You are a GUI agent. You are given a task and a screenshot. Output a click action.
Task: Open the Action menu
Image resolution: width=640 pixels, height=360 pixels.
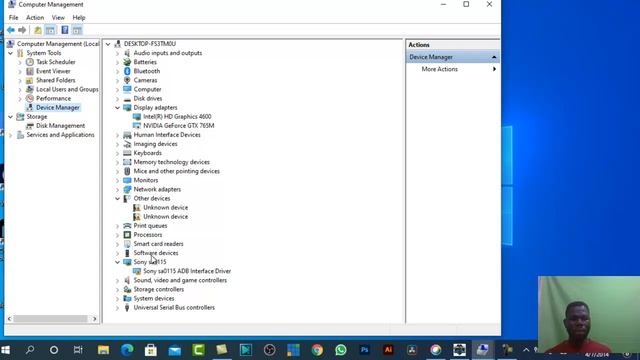[35, 18]
